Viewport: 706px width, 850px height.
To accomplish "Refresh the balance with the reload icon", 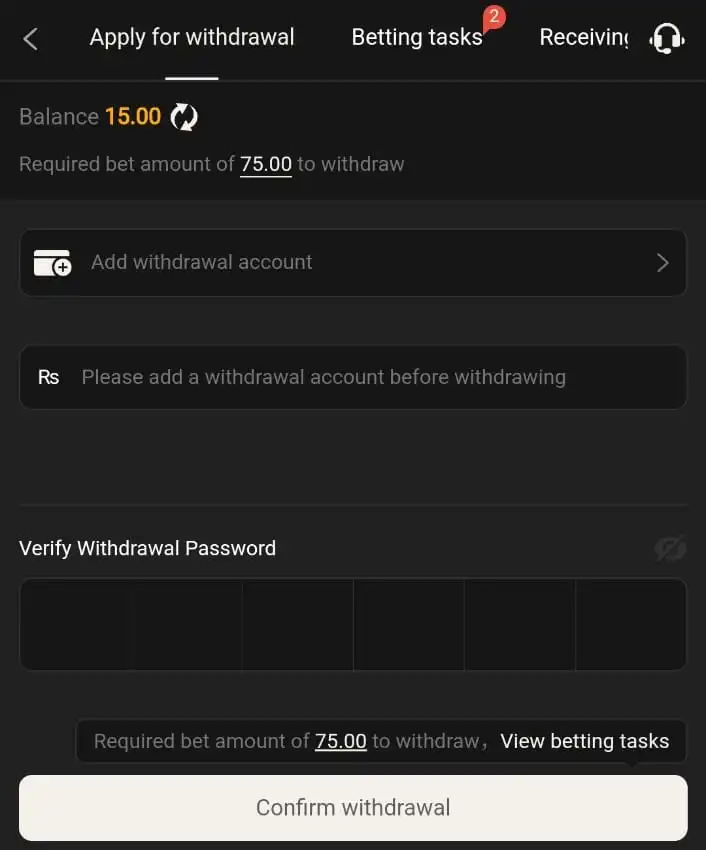I will (x=183, y=117).
